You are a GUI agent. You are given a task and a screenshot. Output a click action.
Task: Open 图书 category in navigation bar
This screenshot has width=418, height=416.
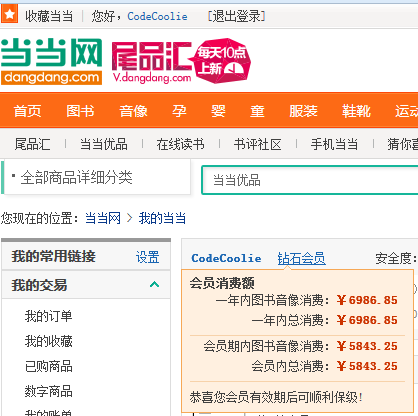click(80, 111)
